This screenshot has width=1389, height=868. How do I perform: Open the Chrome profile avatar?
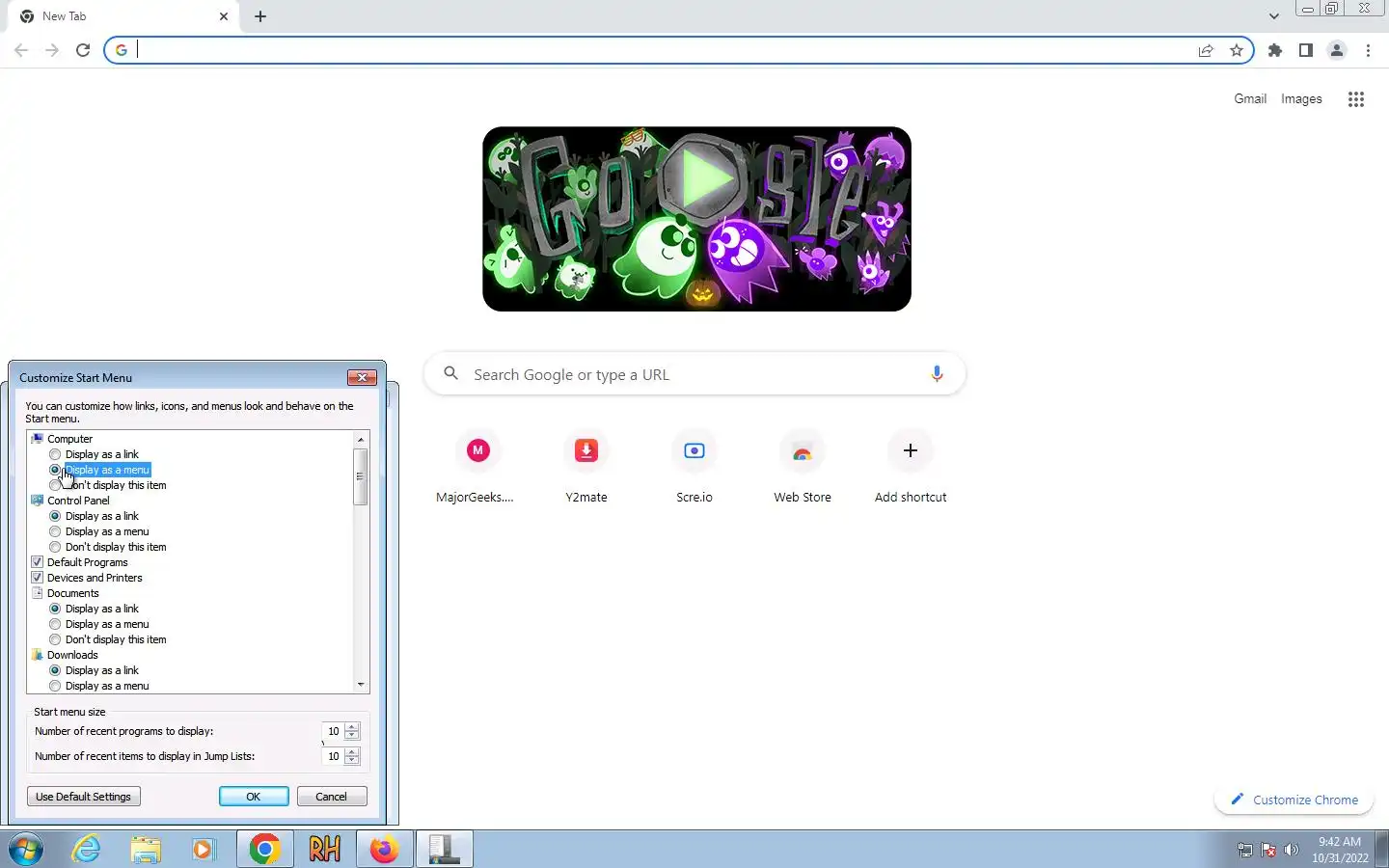[1337, 50]
